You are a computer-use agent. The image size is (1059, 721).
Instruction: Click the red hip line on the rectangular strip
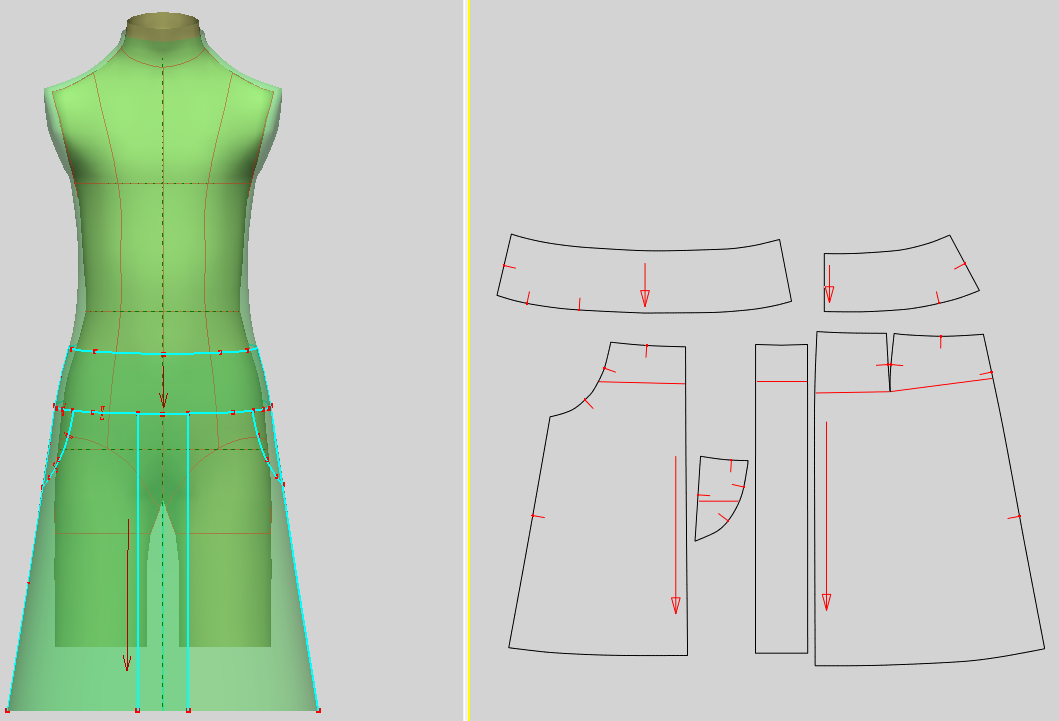781,381
